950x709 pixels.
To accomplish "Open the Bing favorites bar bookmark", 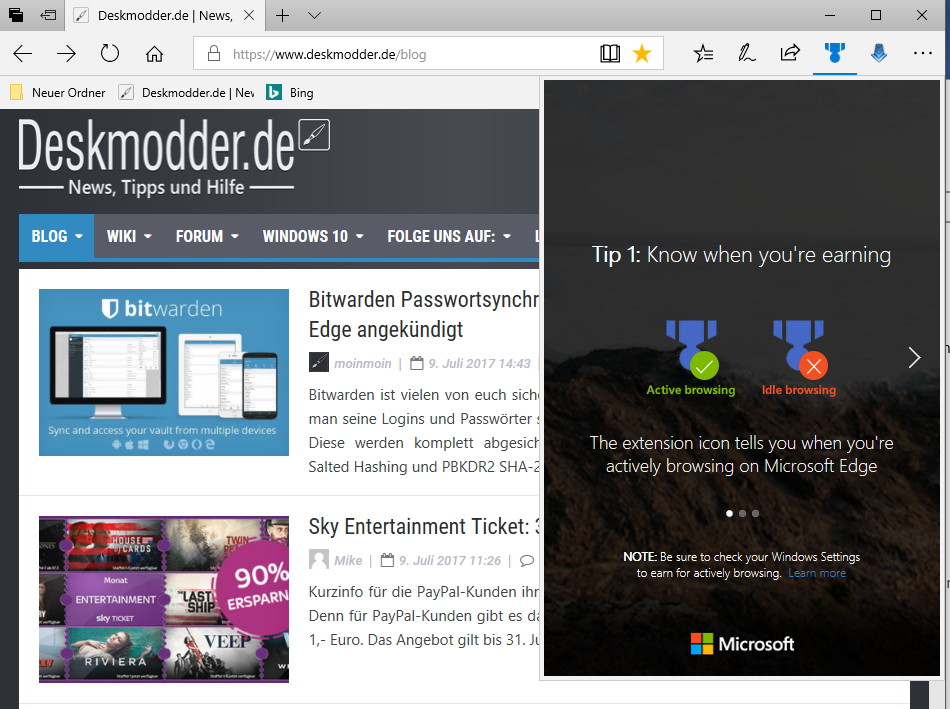I will click(x=290, y=93).
